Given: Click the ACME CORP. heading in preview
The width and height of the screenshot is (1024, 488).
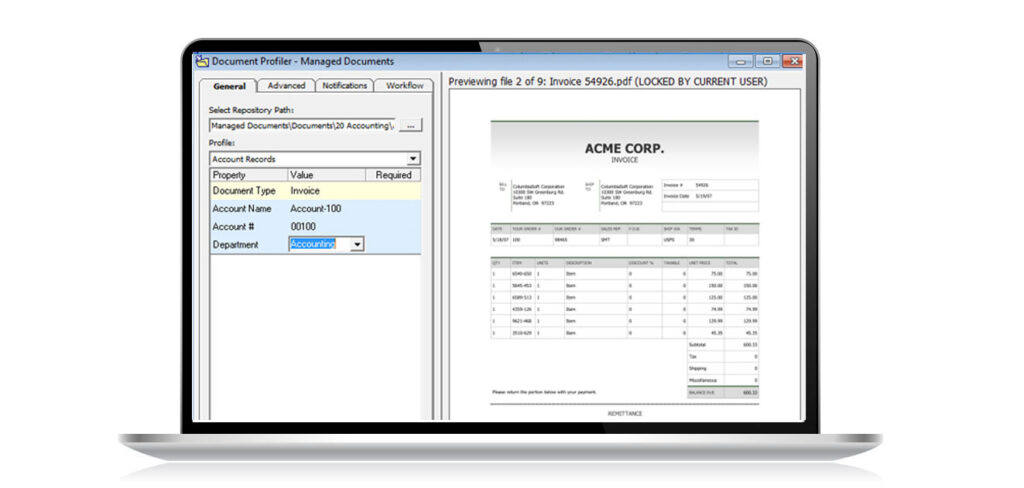Looking at the screenshot, I should coord(624,148).
